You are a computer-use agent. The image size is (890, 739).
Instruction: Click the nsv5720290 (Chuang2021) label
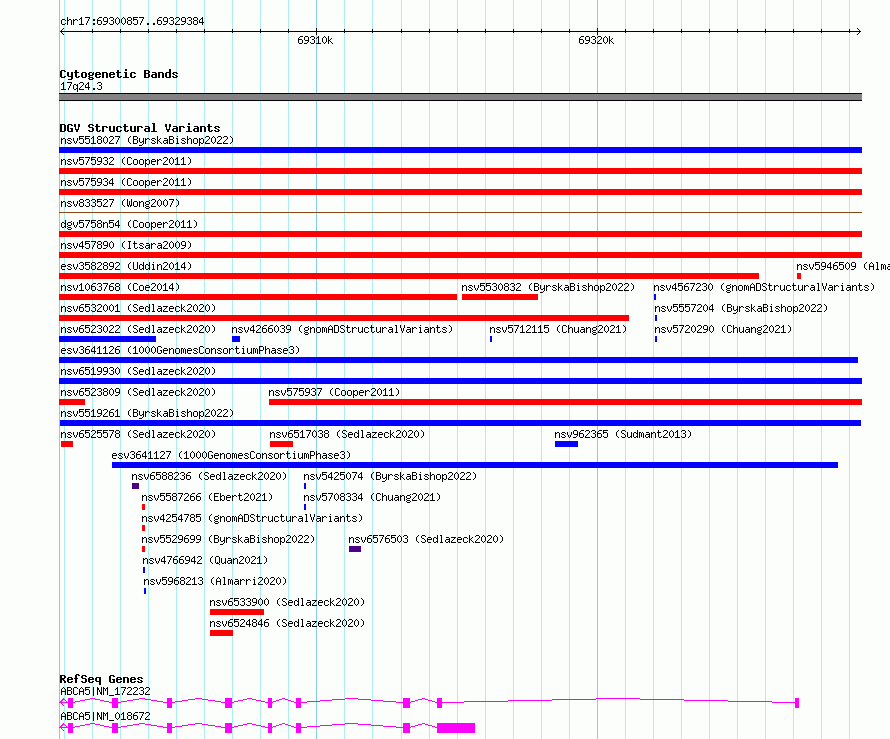(x=723, y=329)
